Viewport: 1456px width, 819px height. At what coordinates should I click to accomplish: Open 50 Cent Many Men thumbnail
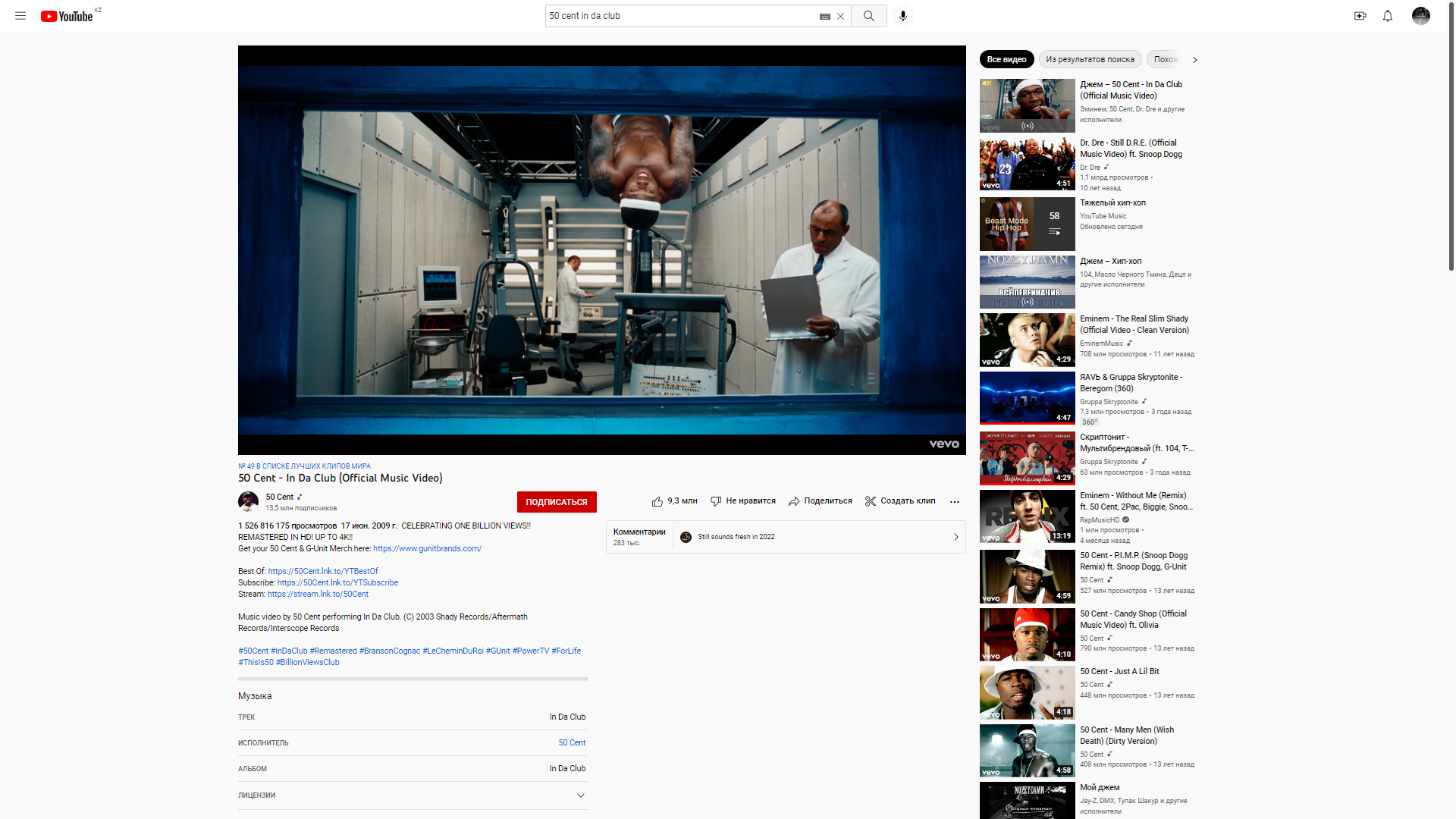tap(1027, 751)
